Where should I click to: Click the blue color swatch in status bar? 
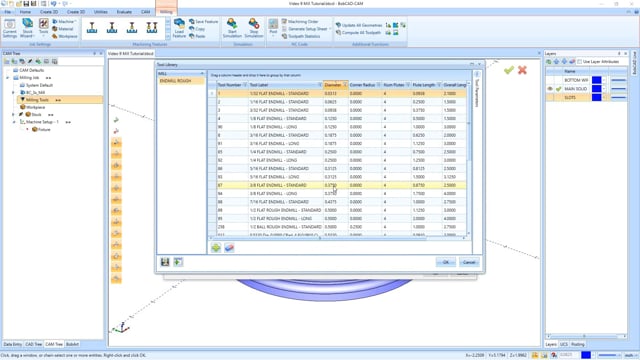pyautogui.click(x=586, y=355)
